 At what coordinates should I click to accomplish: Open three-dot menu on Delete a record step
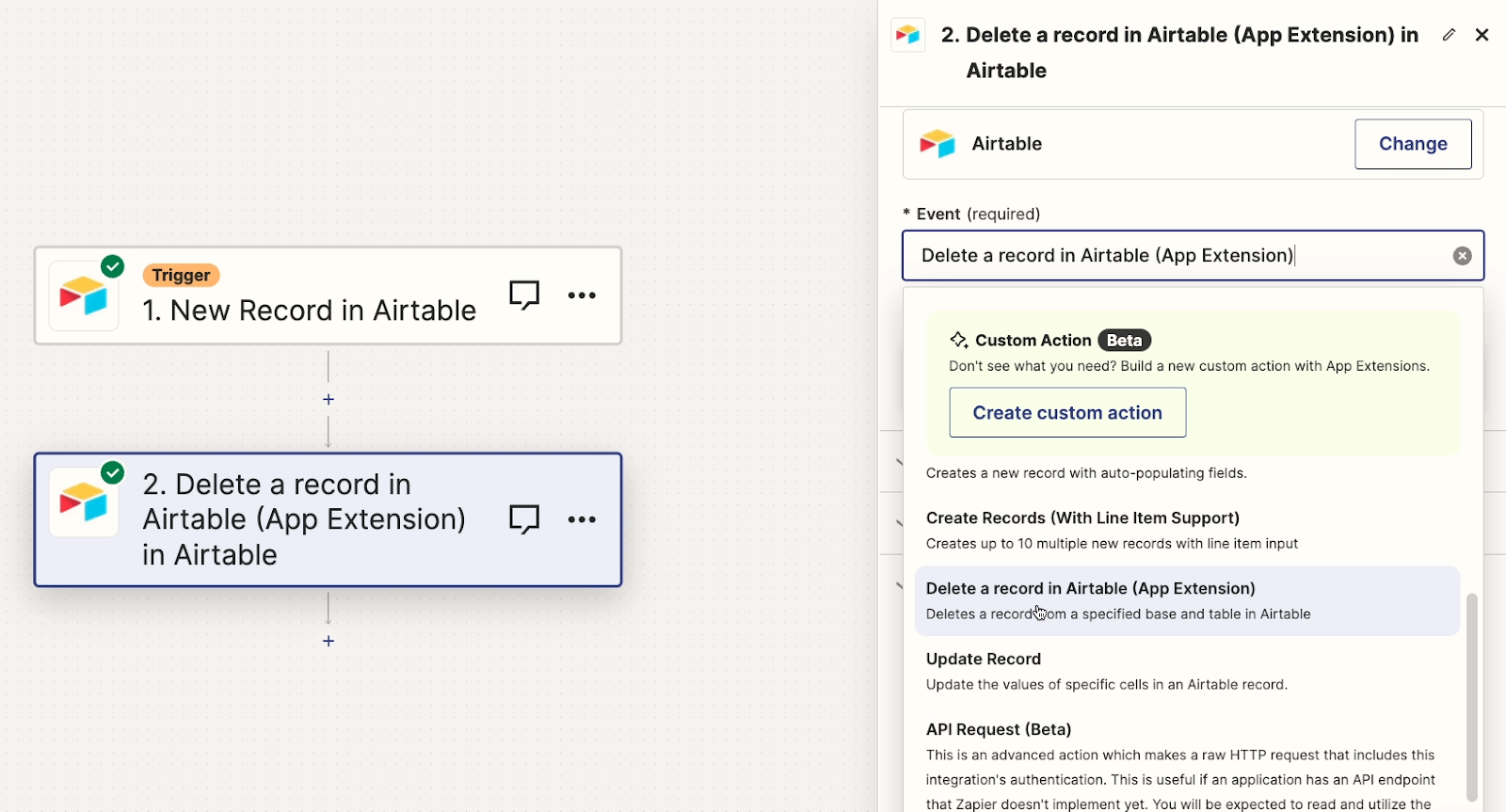582,519
